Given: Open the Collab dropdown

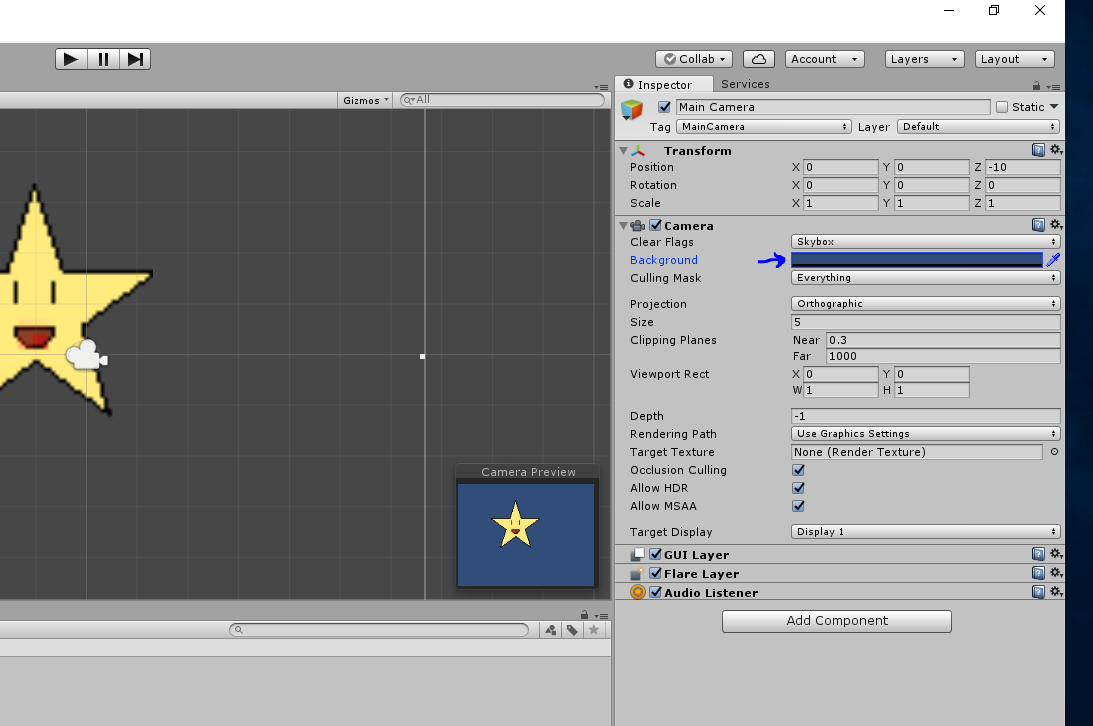Looking at the screenshot, I should coord(694,59).
